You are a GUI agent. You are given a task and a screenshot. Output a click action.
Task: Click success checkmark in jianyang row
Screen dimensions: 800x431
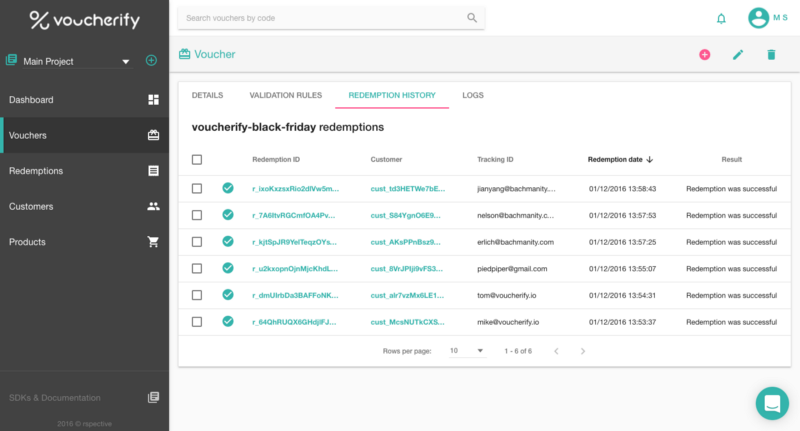pos(228,188)
